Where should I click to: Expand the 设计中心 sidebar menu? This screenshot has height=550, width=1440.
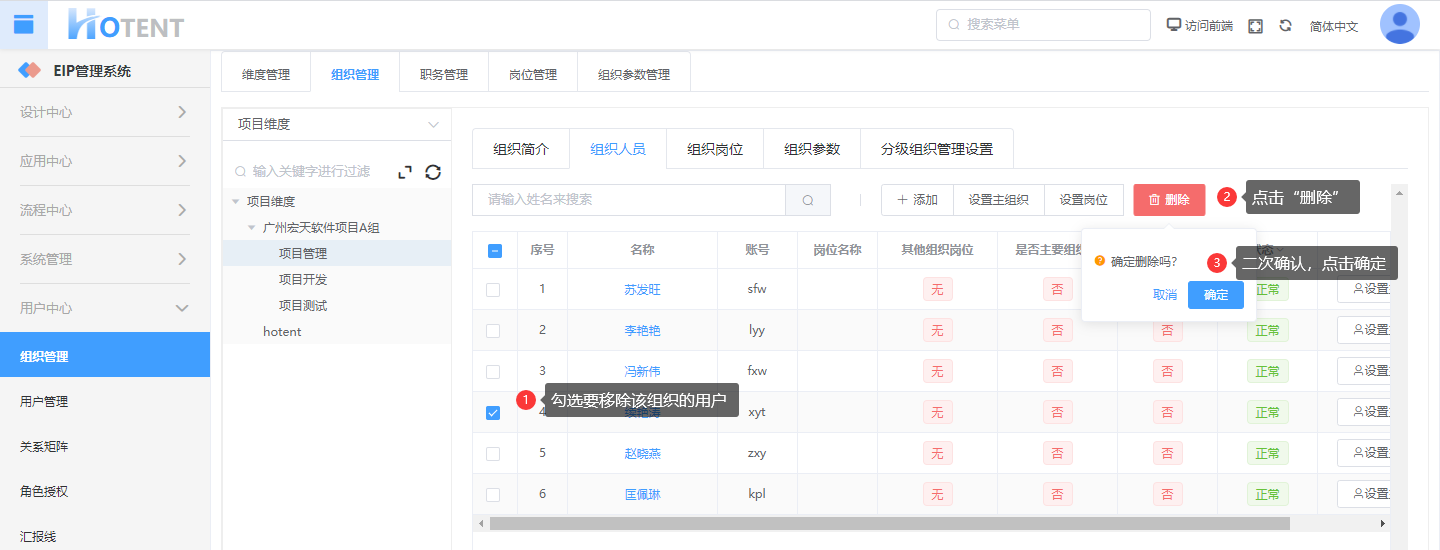[104, 112]
